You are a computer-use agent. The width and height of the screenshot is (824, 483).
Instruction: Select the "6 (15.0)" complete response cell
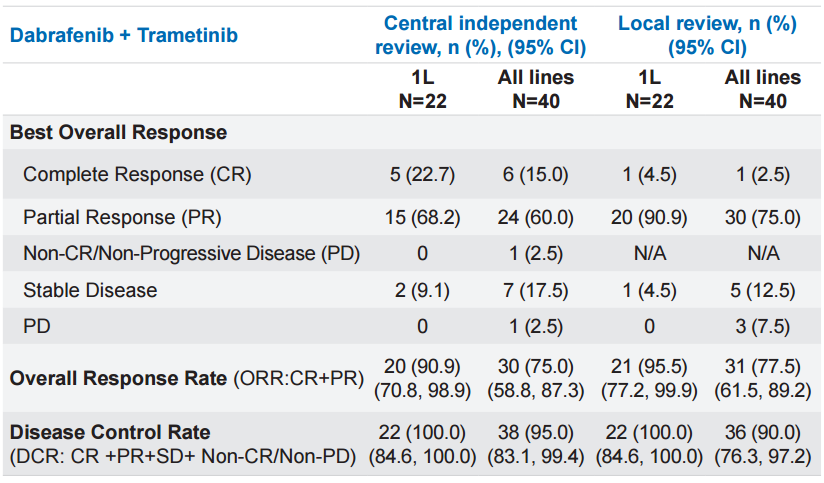click(535, 175)
